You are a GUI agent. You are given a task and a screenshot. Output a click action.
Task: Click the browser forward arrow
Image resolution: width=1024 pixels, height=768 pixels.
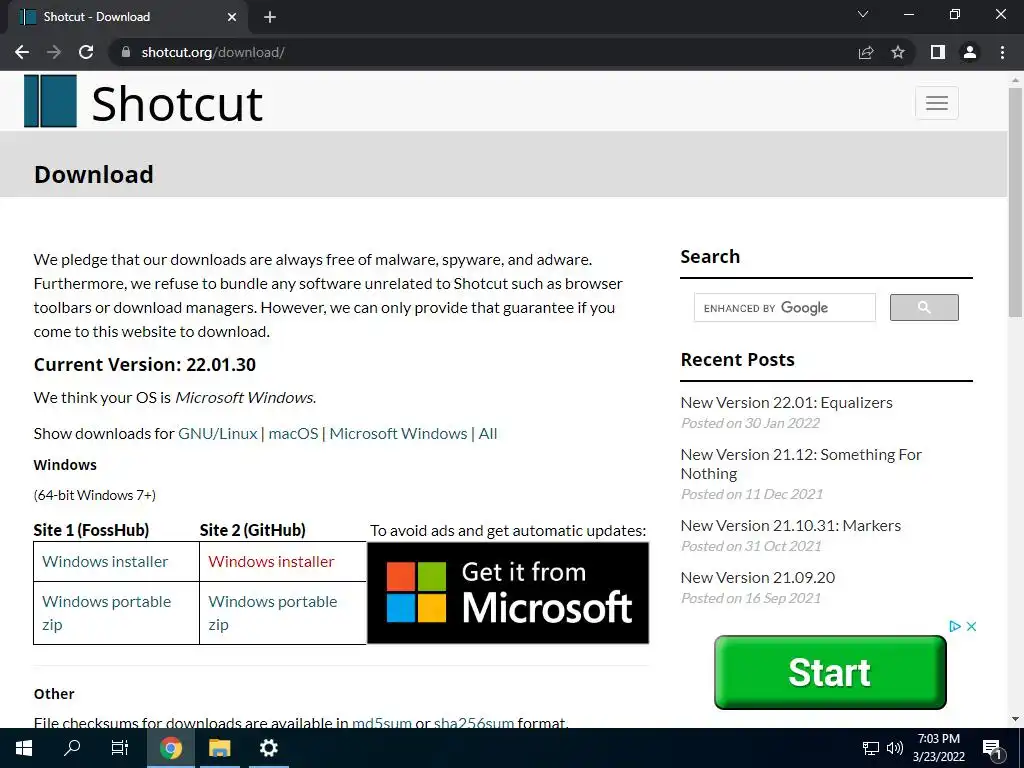54,52
